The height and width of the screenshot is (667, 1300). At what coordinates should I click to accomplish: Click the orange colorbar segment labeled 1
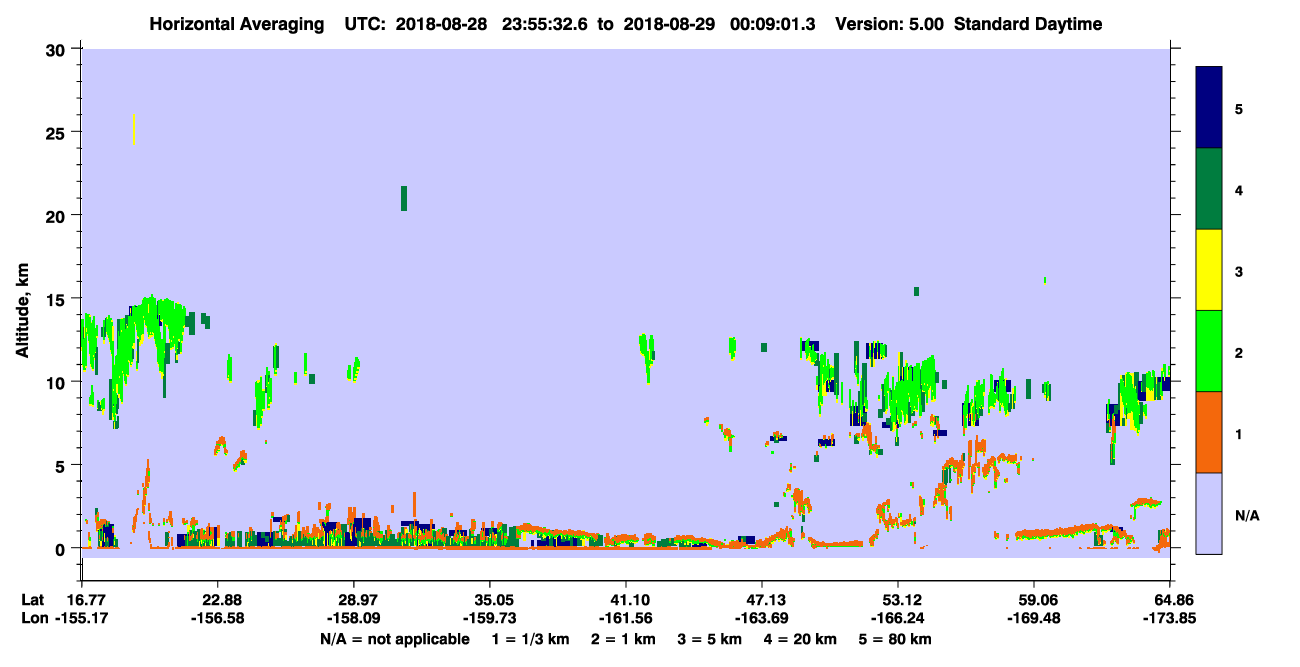point(1209,432)
